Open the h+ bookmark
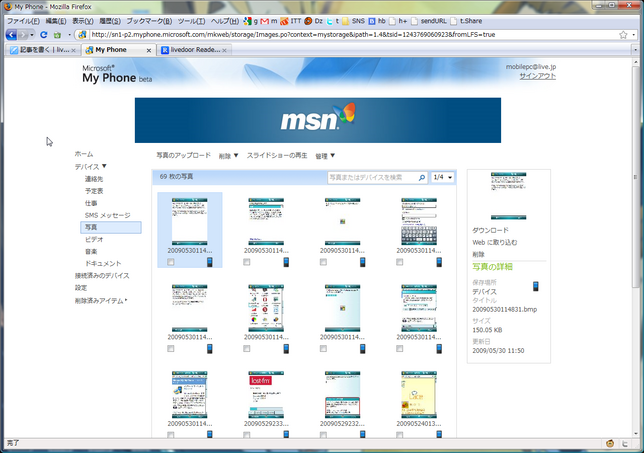The image size is (644, 453). coord(398,21)
